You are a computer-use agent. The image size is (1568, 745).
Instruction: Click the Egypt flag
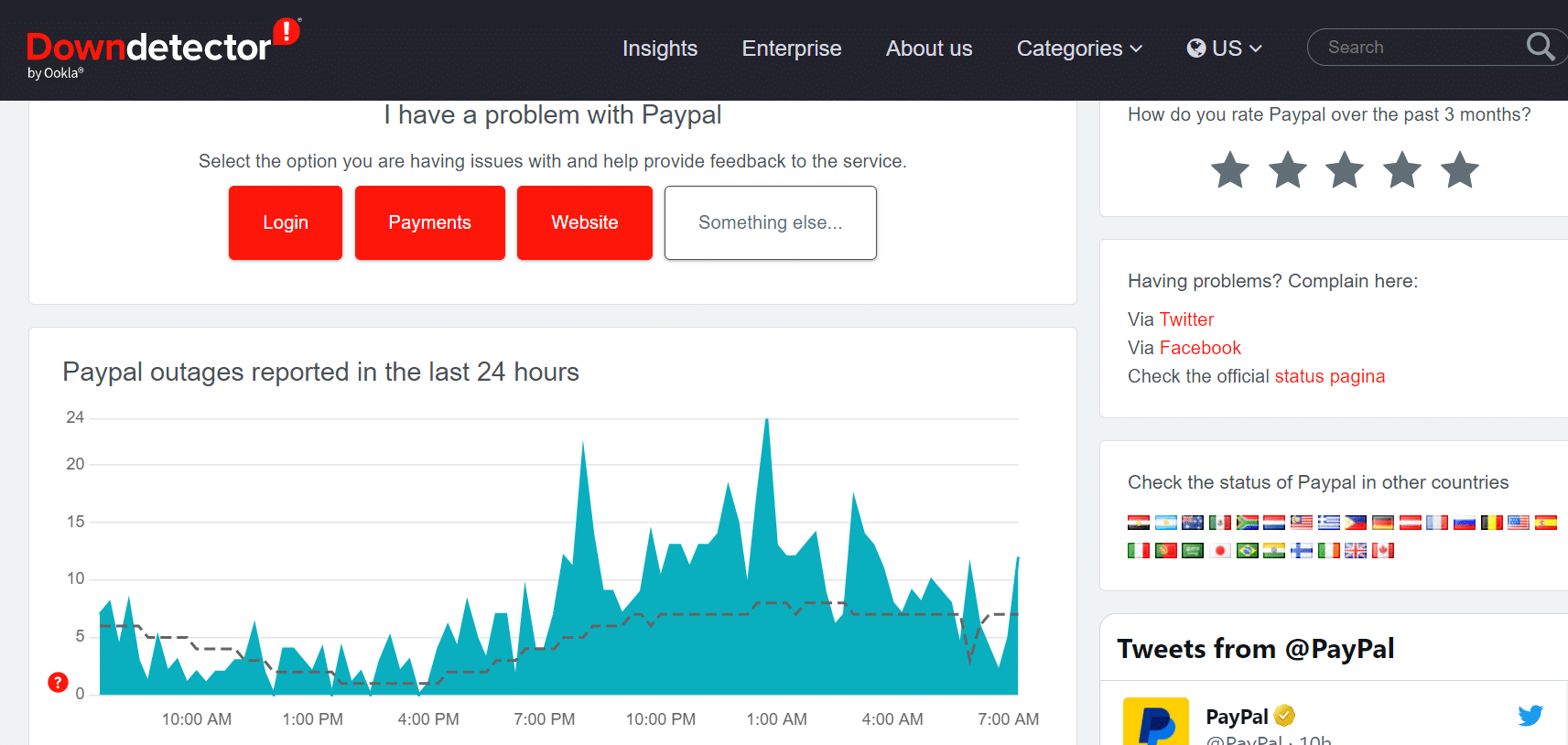(x=1139, y=523)
